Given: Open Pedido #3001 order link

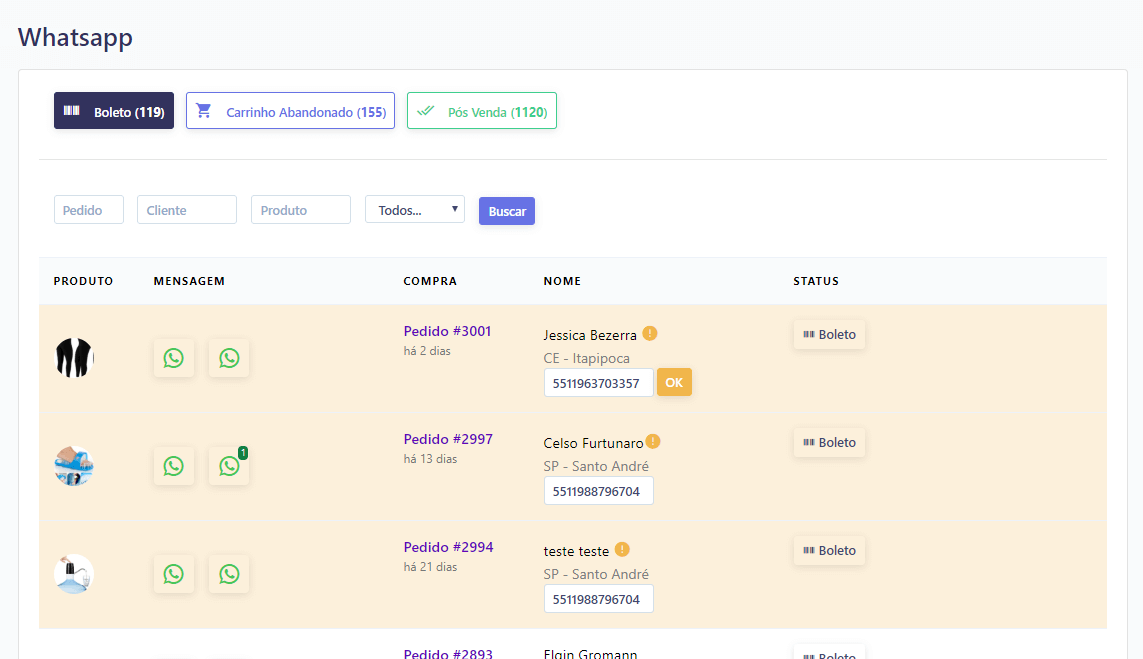Looking at the screenshot, I should click(448, 331).
